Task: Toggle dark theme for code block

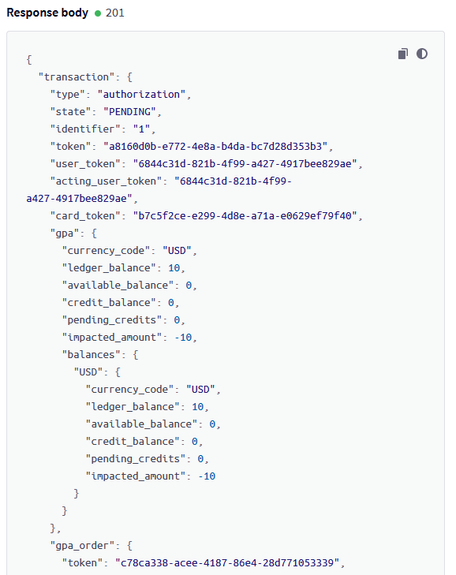Action: coord(422,54)
